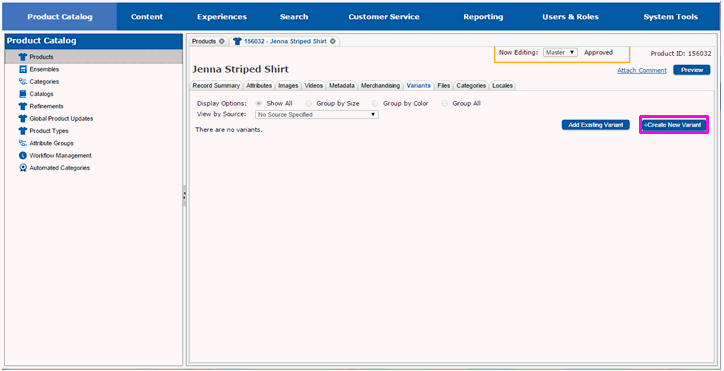Click the Automated Categories ribbon icon
Viewport: 724px width, 371px height.
[x=23, y=168]
